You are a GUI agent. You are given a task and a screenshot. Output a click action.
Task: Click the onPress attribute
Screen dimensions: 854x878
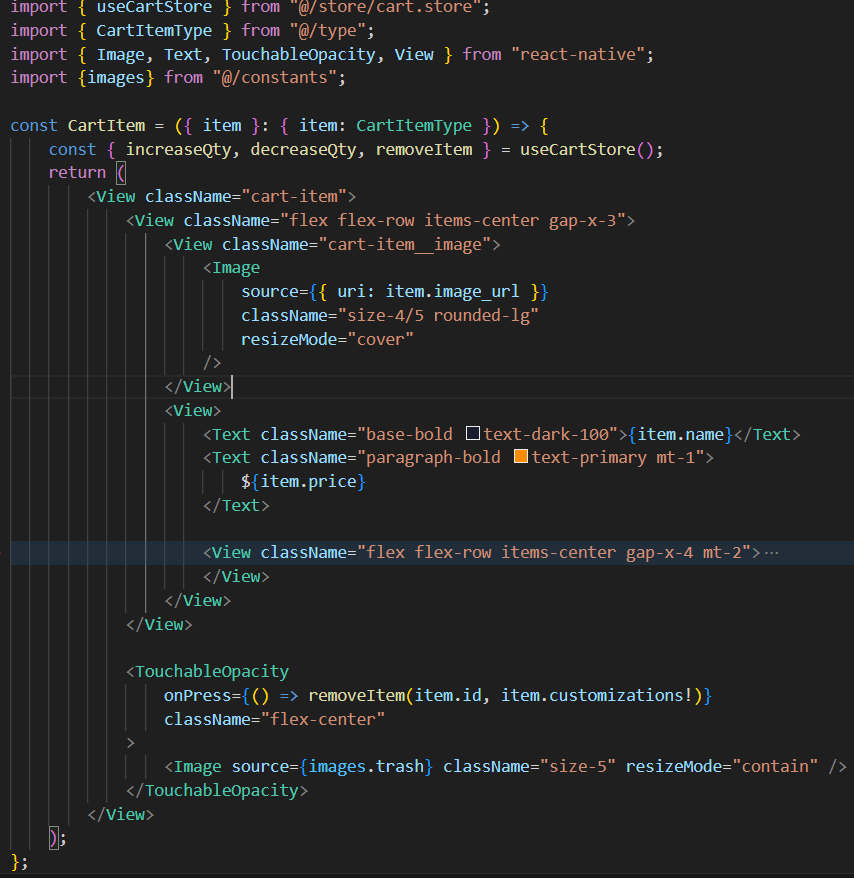click(198, 695)
